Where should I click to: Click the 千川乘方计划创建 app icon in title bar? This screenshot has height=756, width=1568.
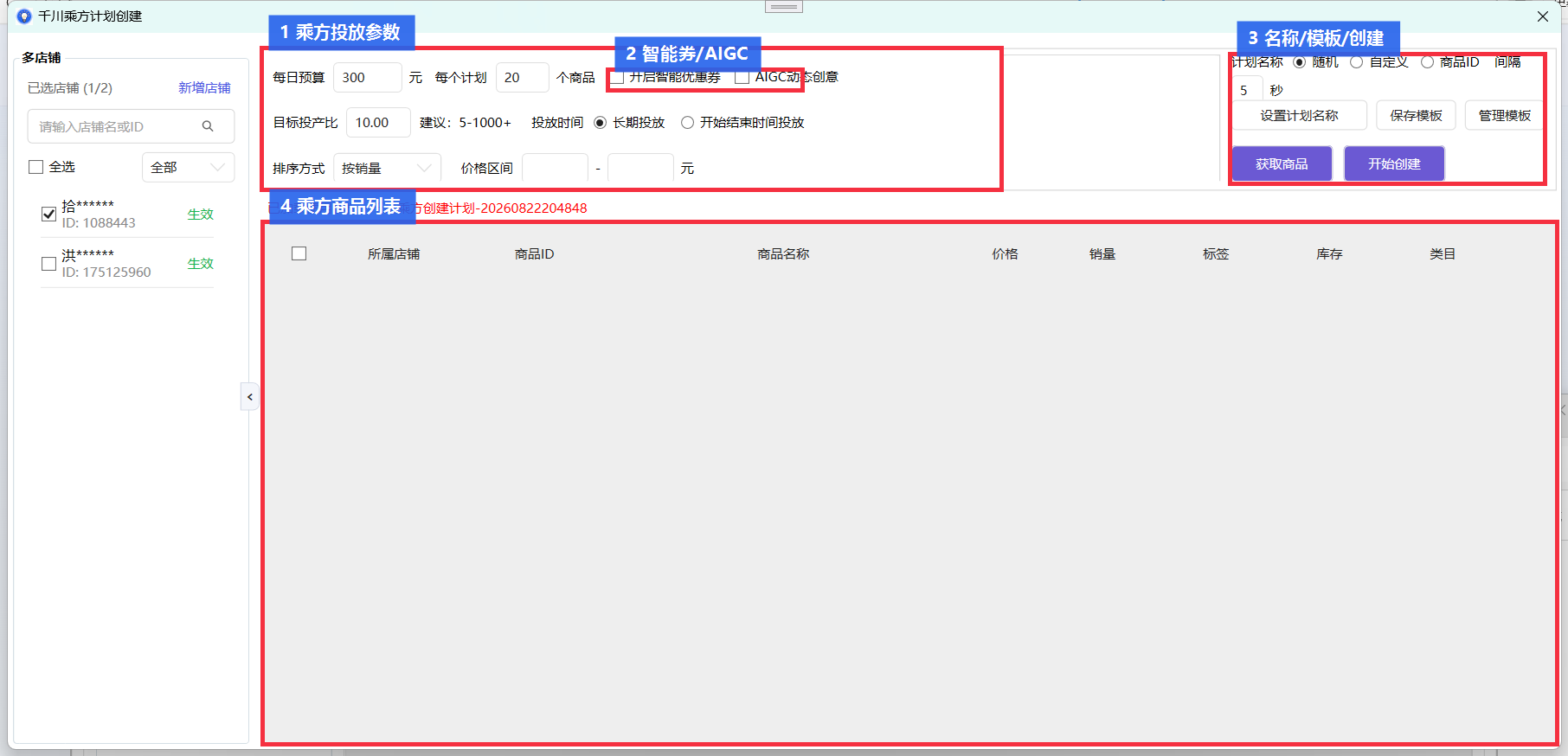[x=24, y=16]
